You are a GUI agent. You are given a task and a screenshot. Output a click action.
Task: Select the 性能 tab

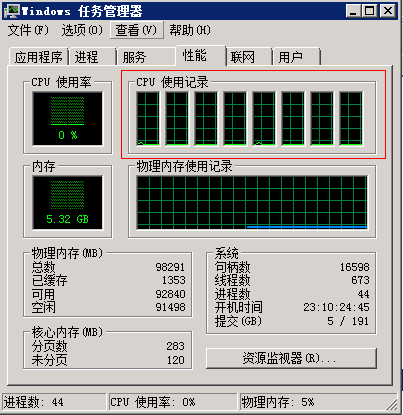click(x=201, y=55)
